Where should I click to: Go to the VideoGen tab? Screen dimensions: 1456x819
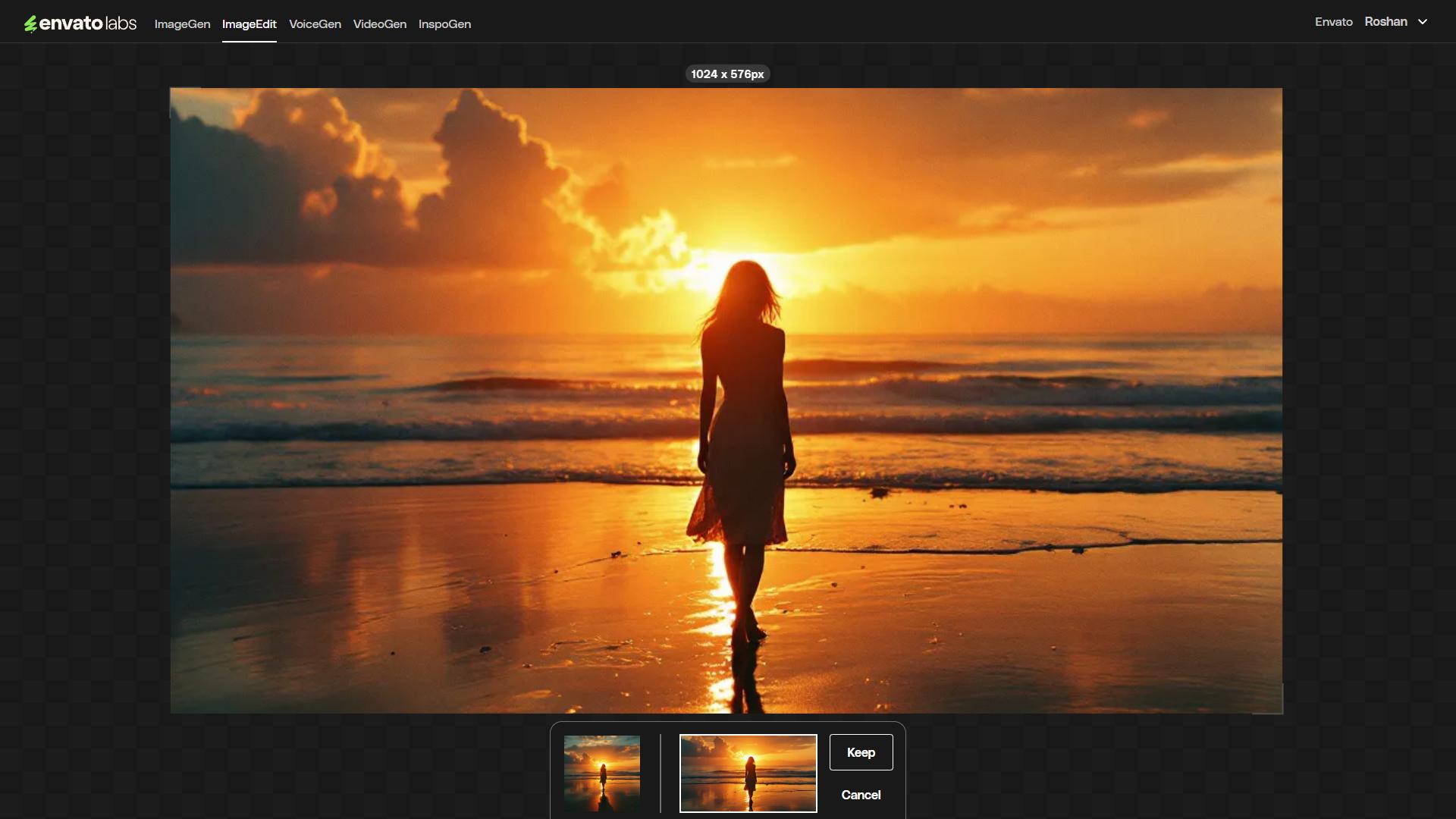tap(379, 24)
